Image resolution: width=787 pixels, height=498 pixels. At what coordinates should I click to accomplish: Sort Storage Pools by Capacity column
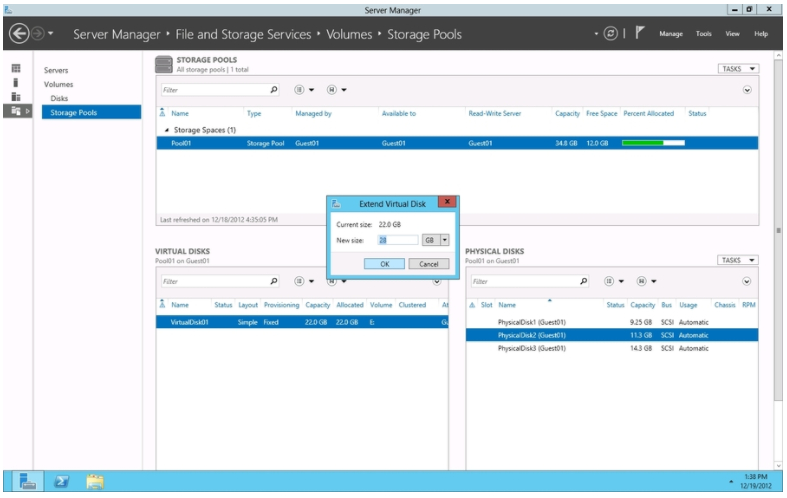pyautogui.click(x=567, y=113)
